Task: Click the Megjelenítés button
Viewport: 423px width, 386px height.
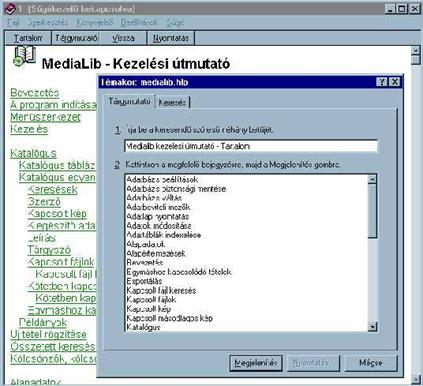Action: tap(256, 363)
